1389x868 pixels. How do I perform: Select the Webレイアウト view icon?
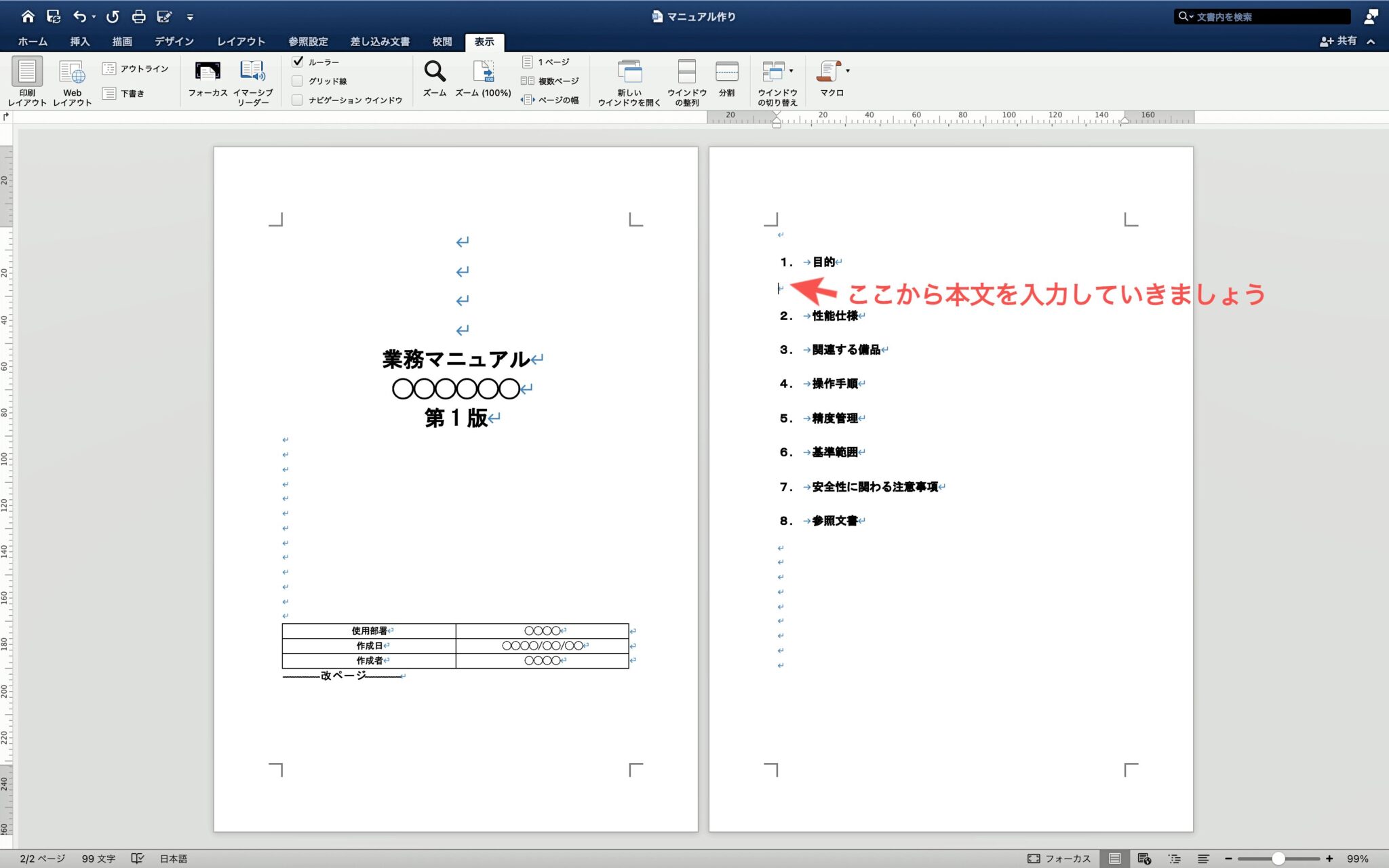click(x=71, y=78)
